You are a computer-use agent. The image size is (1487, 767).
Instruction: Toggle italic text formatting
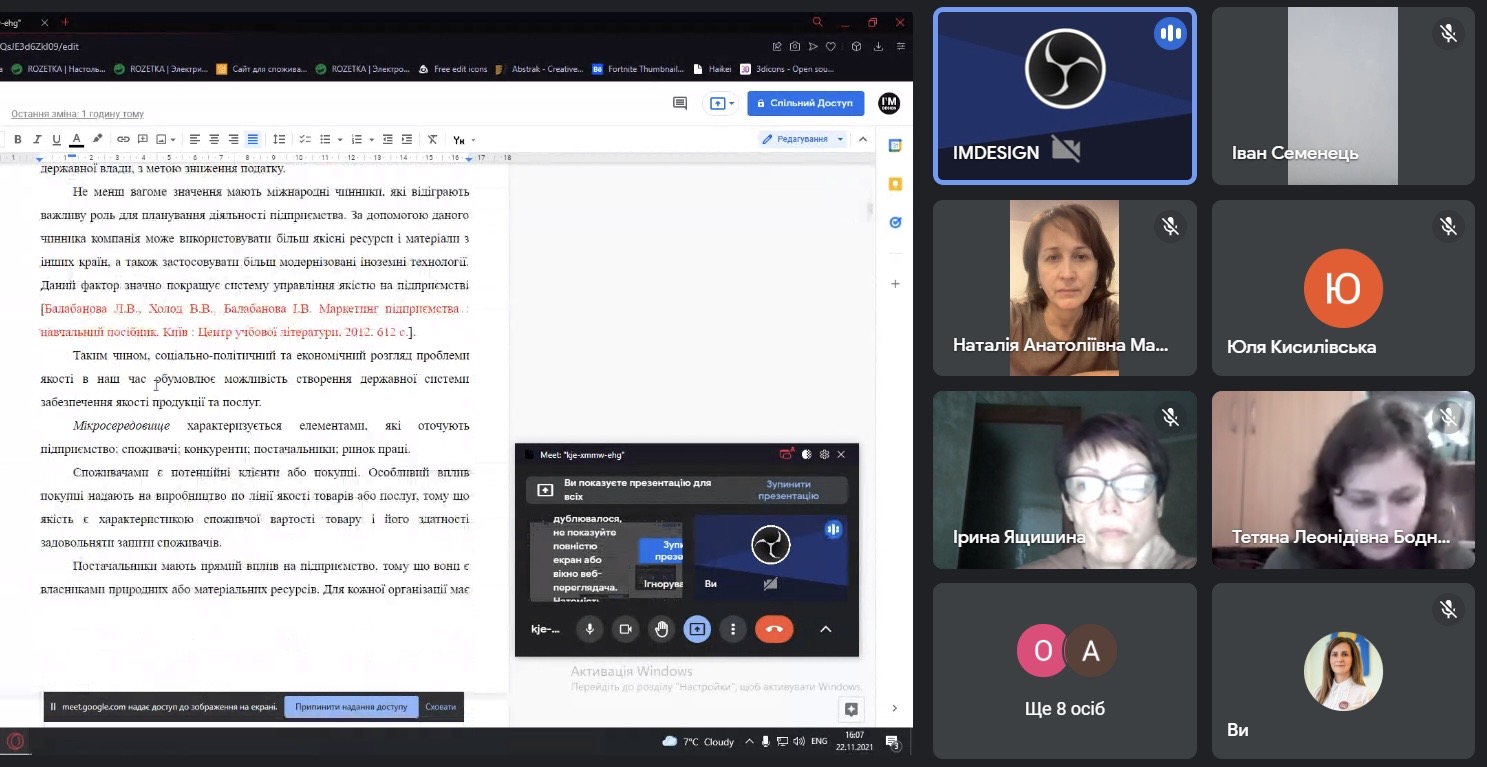pos(37,139)
